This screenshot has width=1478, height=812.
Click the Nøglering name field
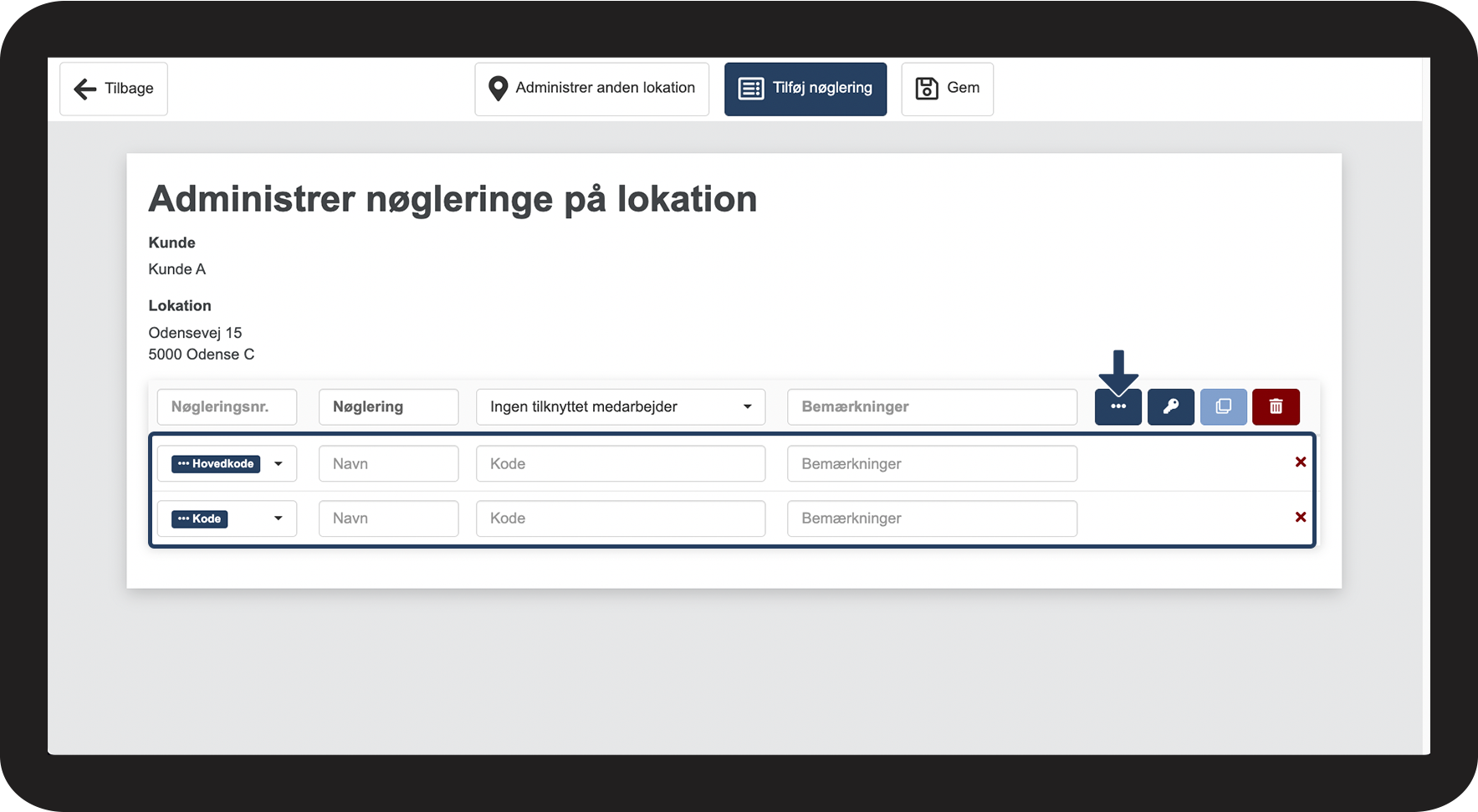point(388,407)
